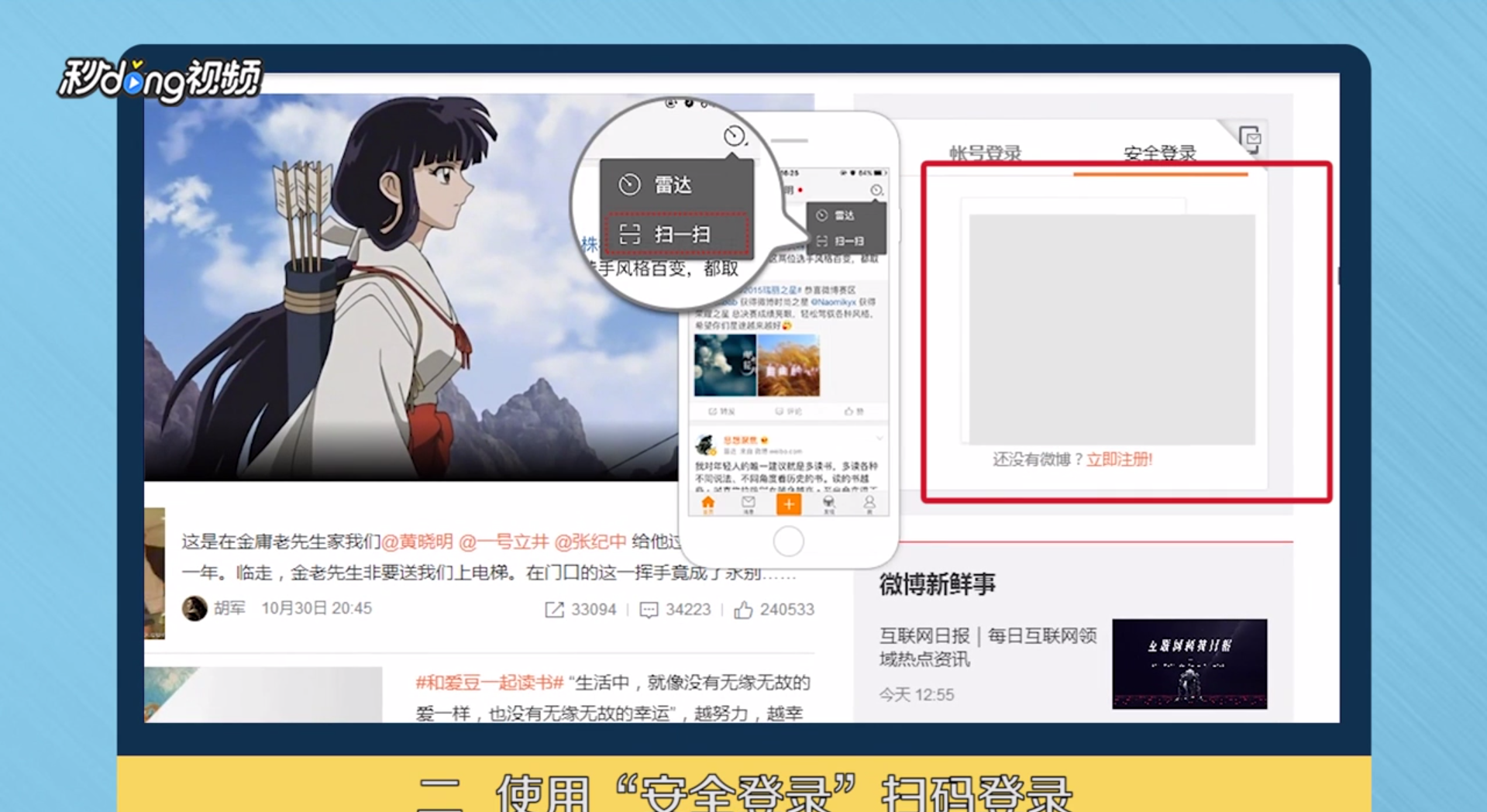Viewport: 1487px width, 812px height.
Task: Click the like thumbs-up with 240533
Action: [x=743, y=610]
